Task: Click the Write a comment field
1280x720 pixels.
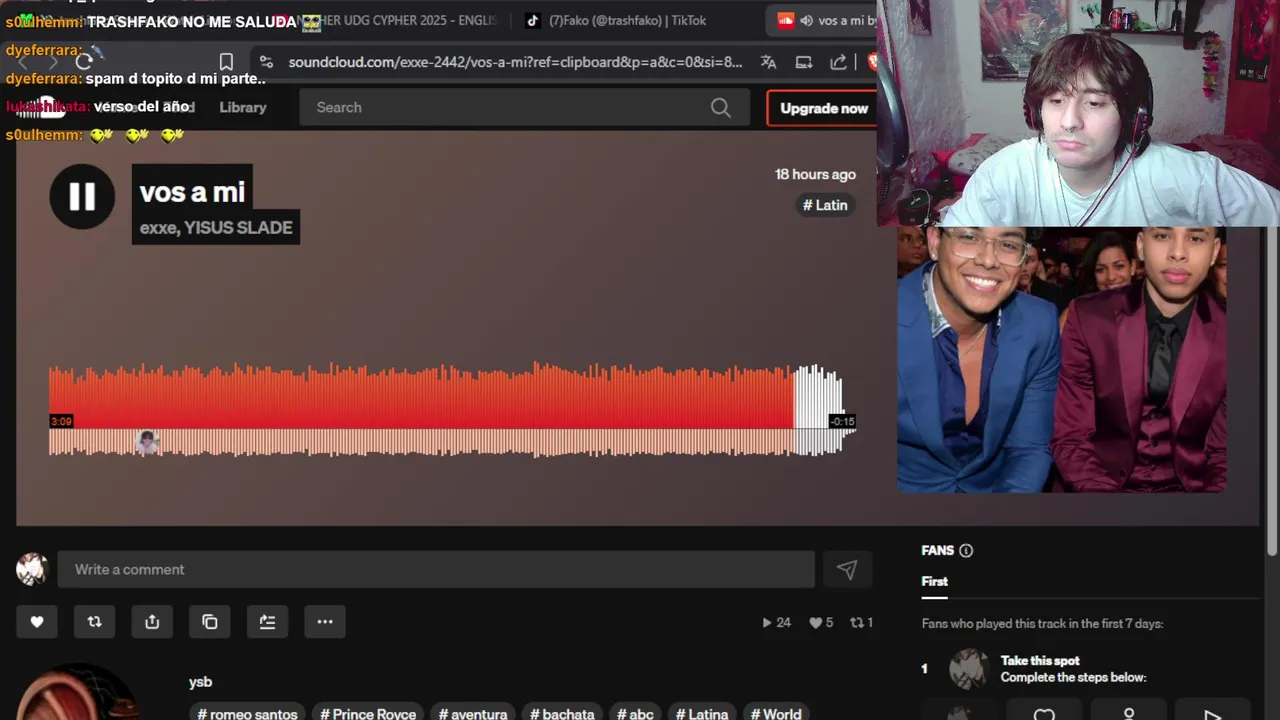Action: click(x=436, y=570)
